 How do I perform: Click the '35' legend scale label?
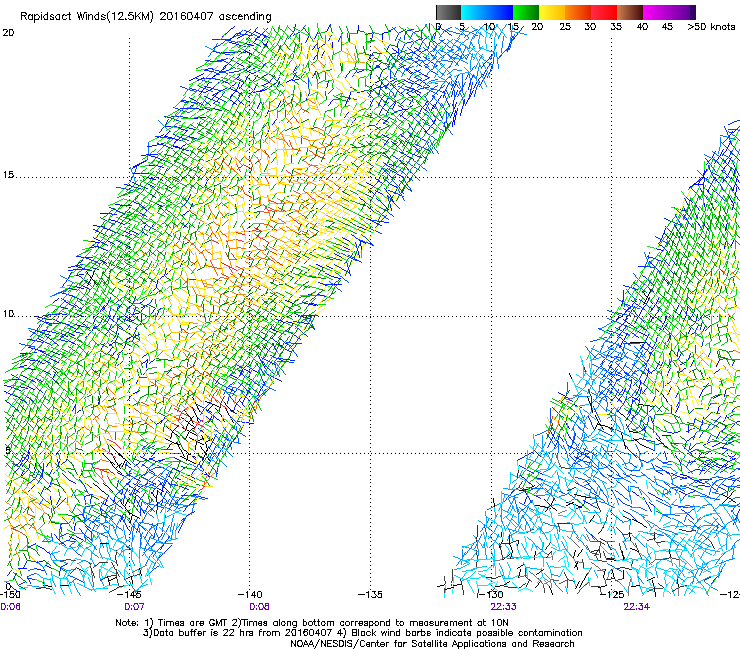click(616, 26)
